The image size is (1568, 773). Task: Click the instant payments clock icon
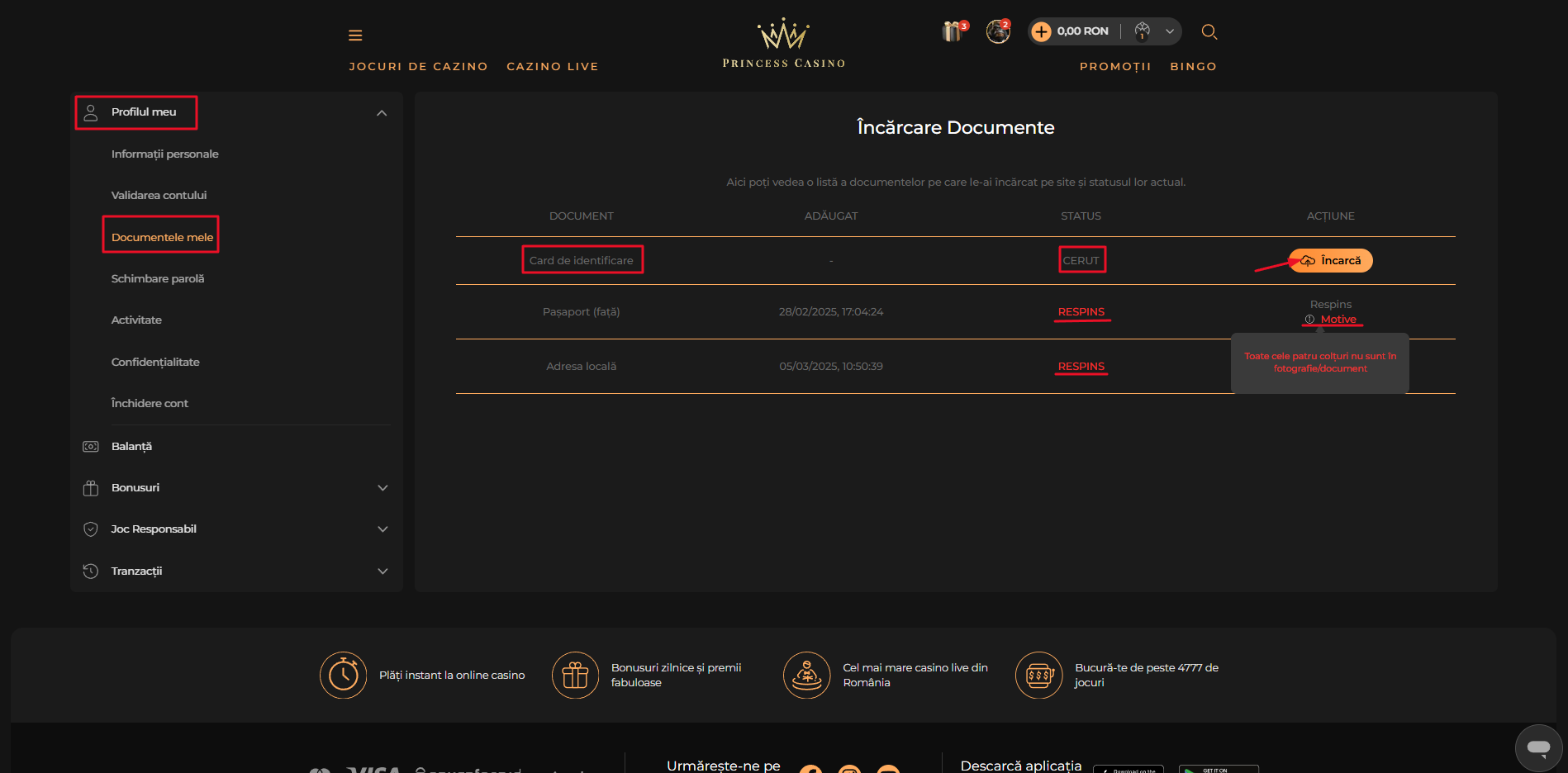pyautogui.click(x=343, y=676)
